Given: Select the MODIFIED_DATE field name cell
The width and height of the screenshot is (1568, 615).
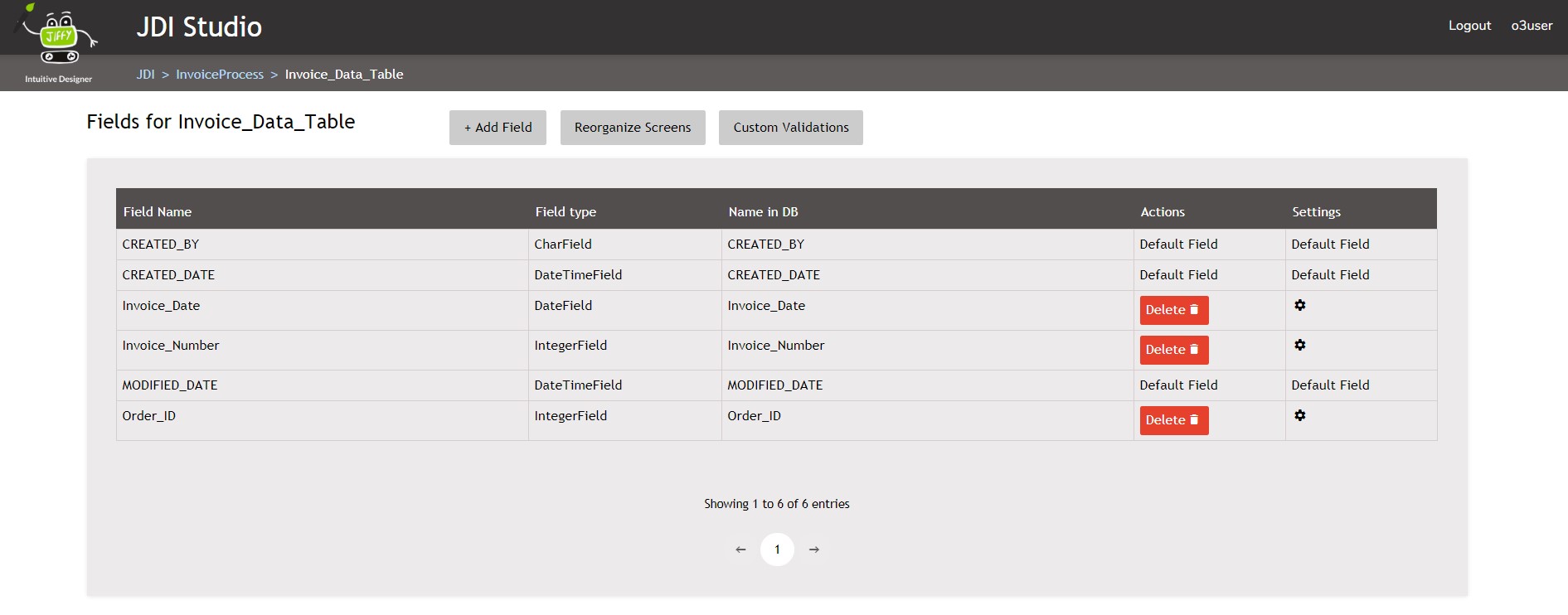Looking at the screenshot, I should [323, 385].
